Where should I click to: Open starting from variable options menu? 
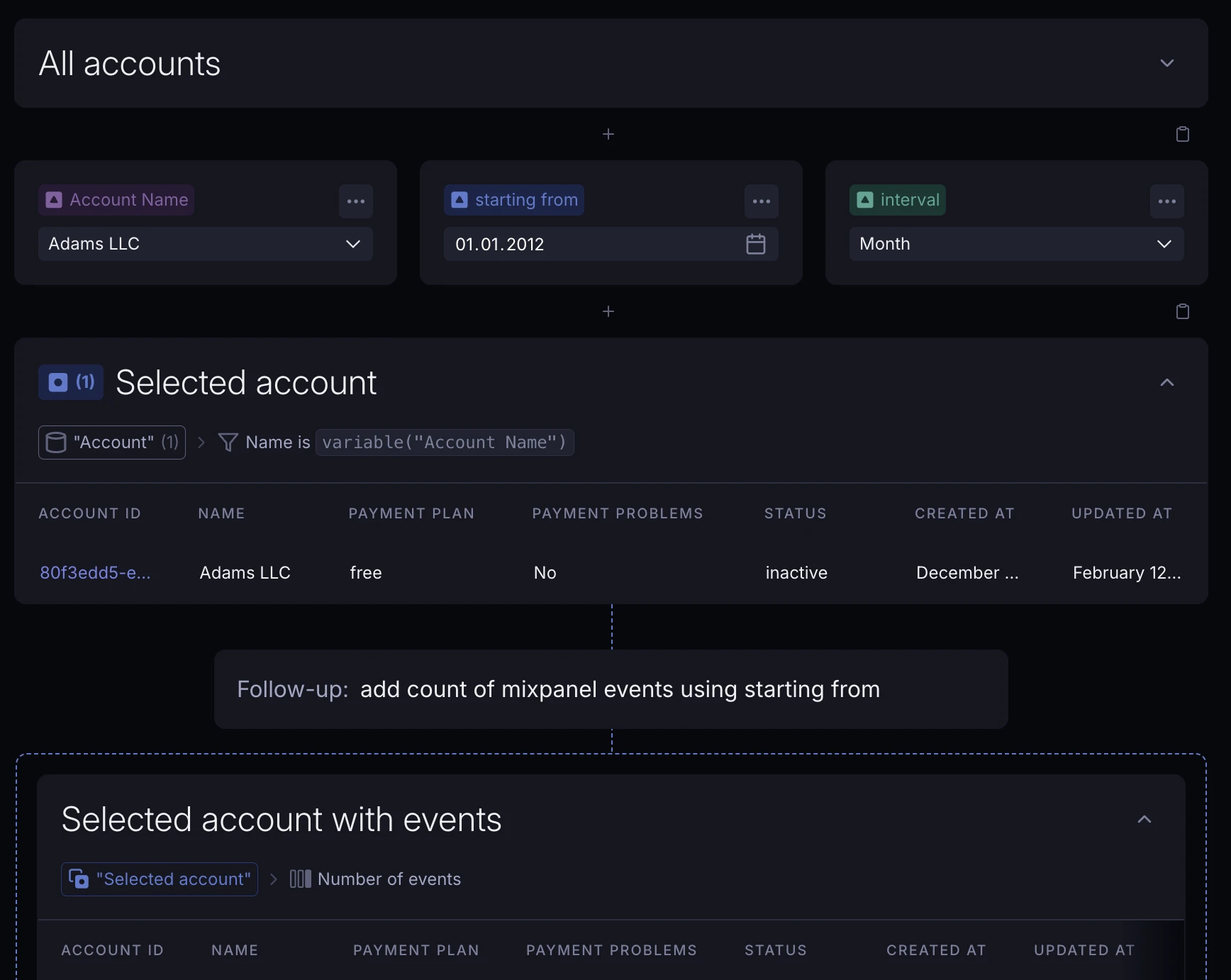coord(761,201)
